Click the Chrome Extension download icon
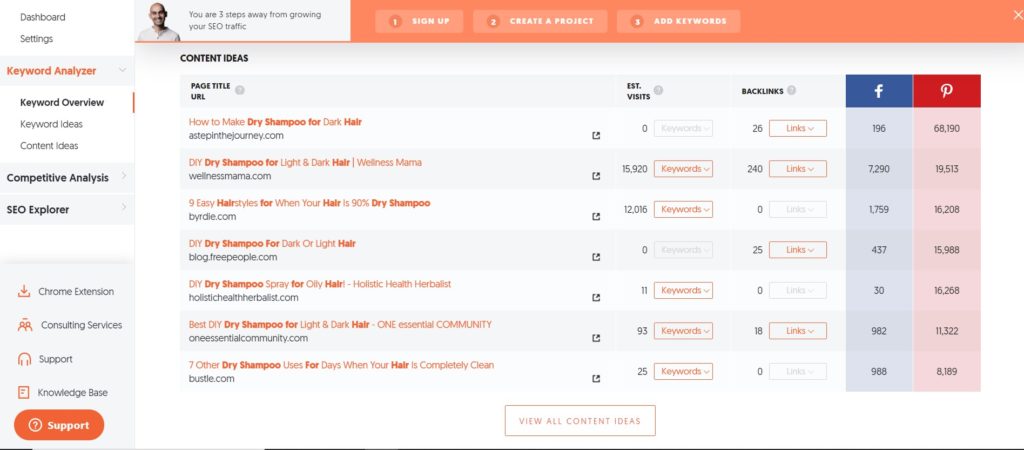The width and height of the screenshot is (1024, 450). tap(23, 292)
